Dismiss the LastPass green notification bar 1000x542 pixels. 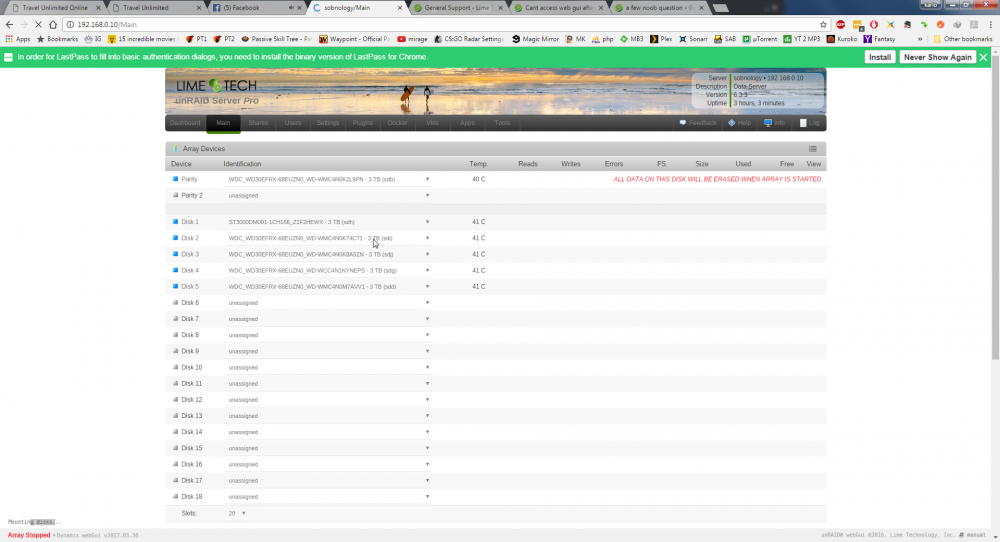click(983, 57)
